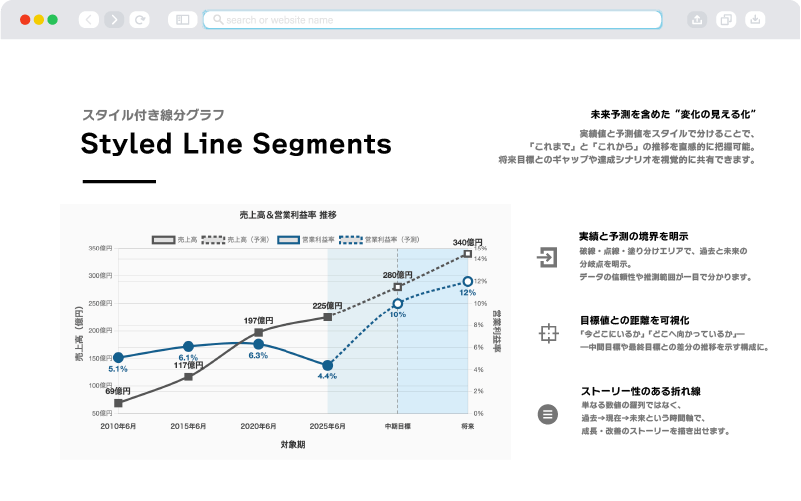This screenshot has width=801, height=501.
Task: Open the tab overview (duplicate squares) icon
Action: pyautogui.click(x=726, y=19)
